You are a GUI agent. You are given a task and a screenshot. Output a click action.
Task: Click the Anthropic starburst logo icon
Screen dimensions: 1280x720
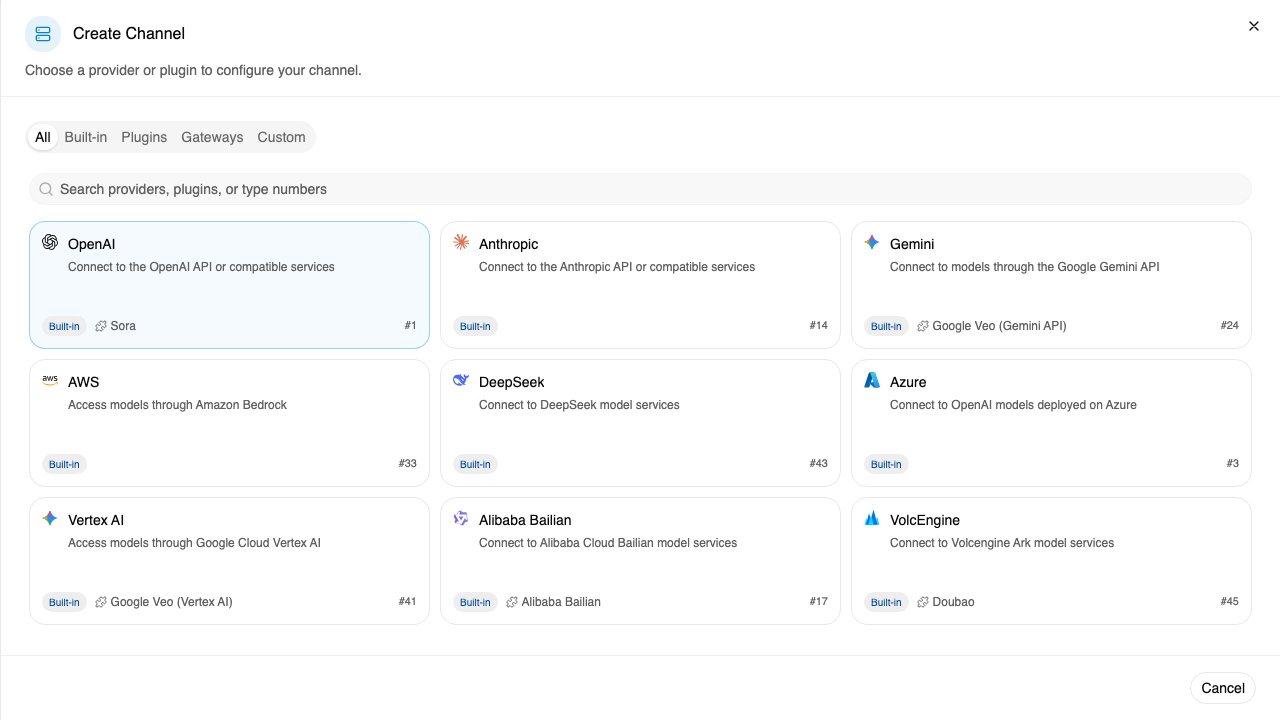tap(461, 242)
